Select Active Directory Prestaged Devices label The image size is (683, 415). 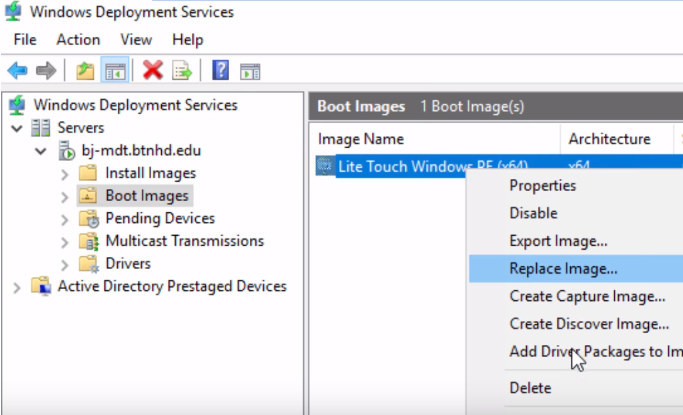tap(172, 286)
